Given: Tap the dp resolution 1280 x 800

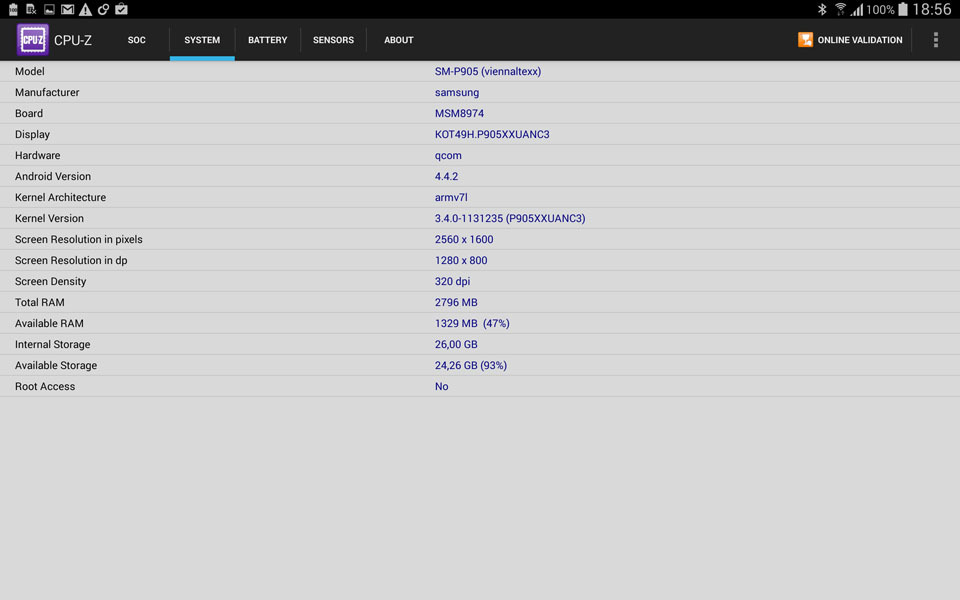Looking at the screenshot, I should 461,260.
